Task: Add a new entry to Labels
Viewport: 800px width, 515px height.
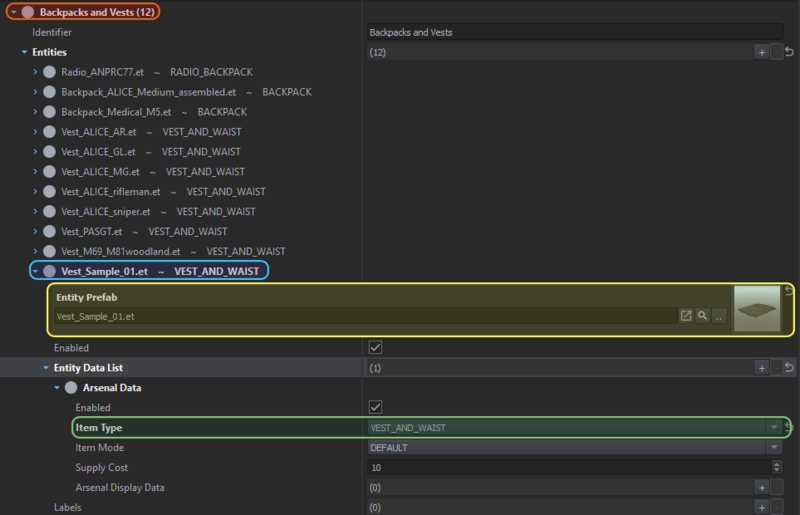Action: coord(761,508)
